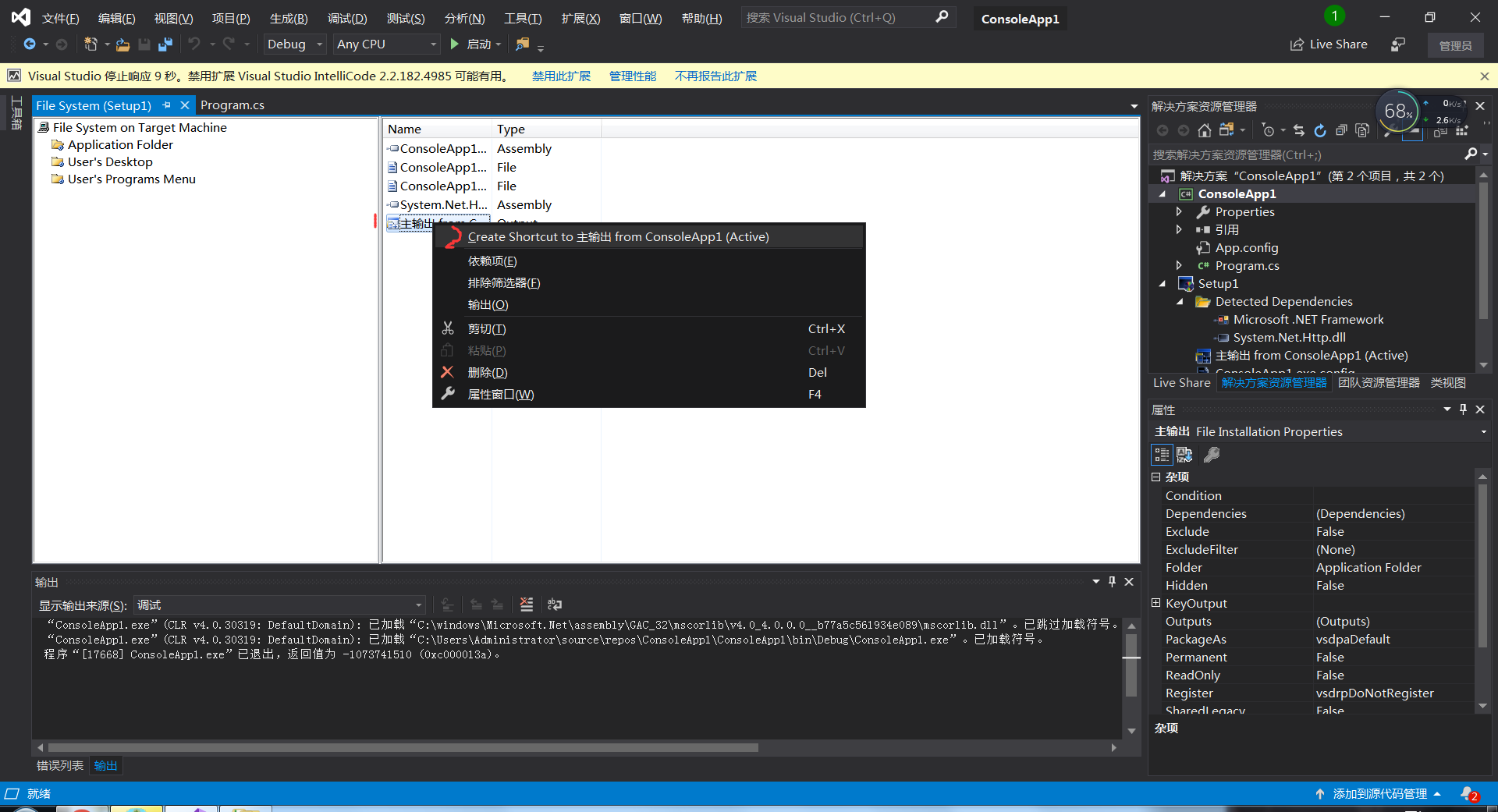Expand the Properties node in Solution Explorer
Image resolution: width=1498 pixels, height=812 pixels.
click(x=1179, y=212)
